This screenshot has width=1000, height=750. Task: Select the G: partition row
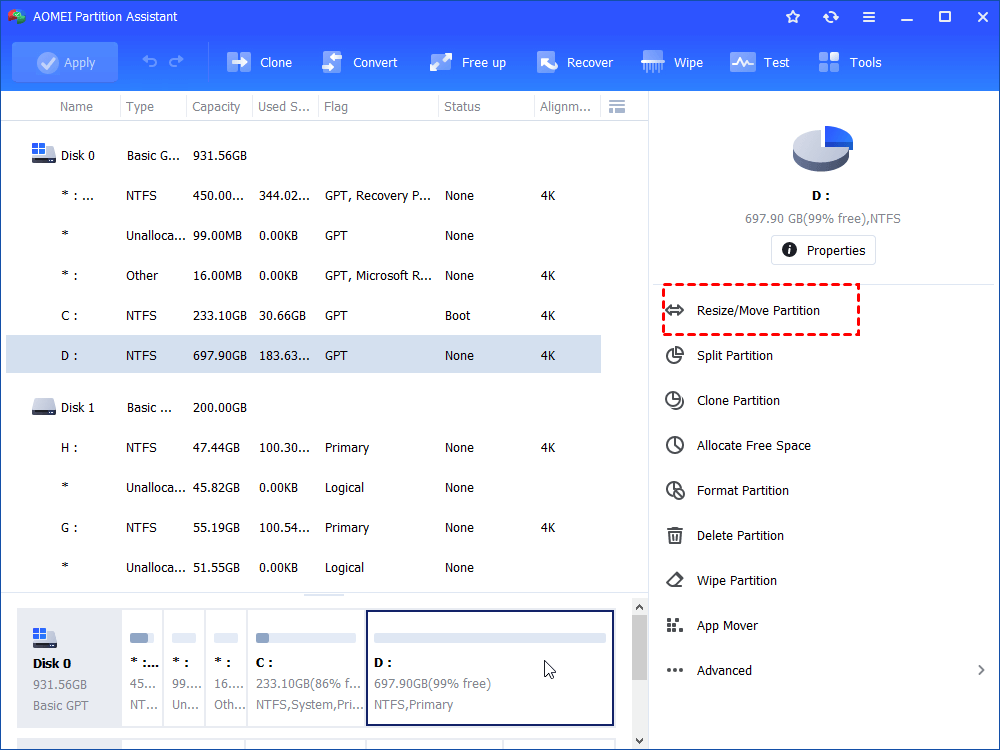[304, 527]
